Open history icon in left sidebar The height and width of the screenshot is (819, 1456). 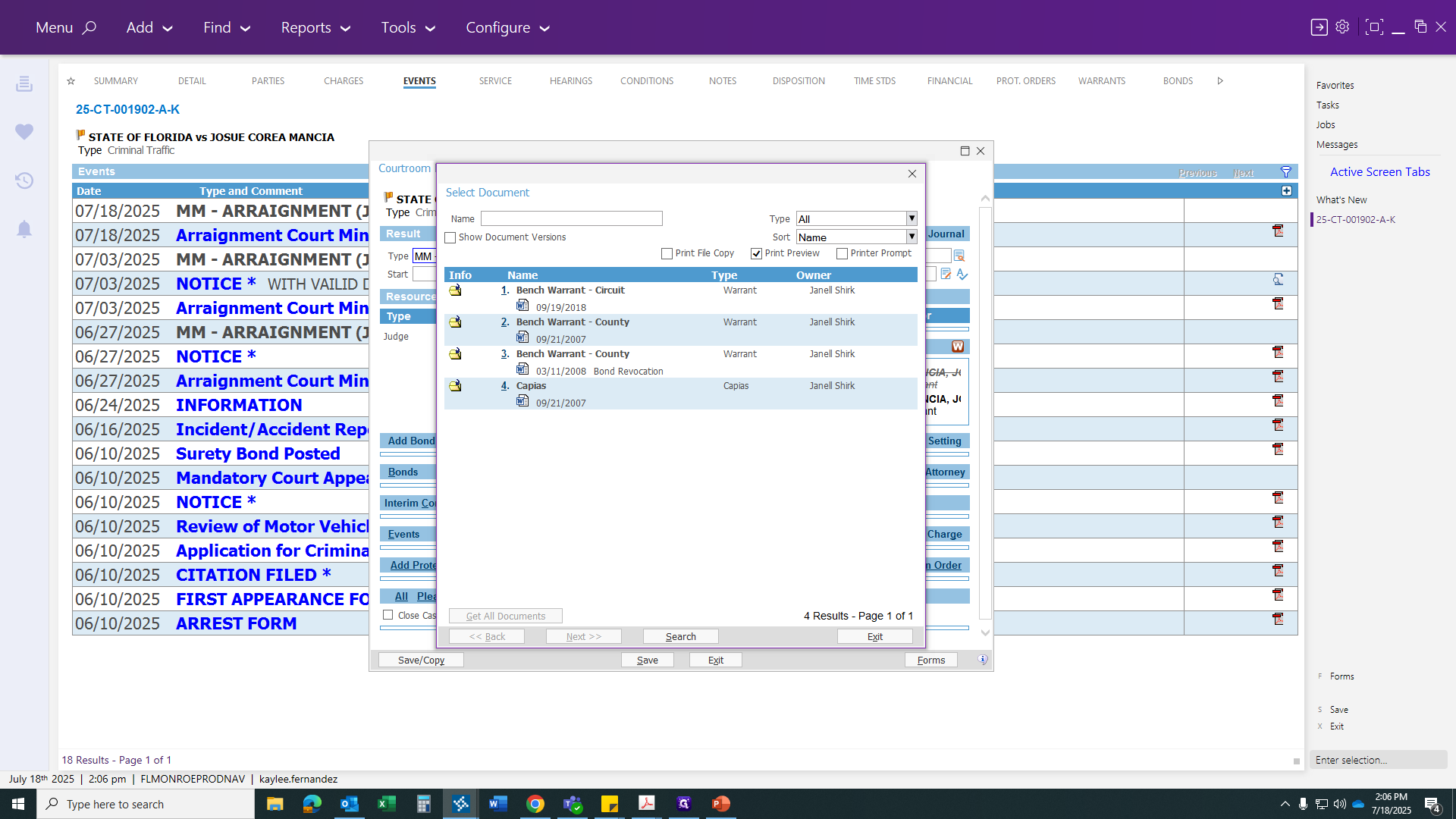click(24, 180)
